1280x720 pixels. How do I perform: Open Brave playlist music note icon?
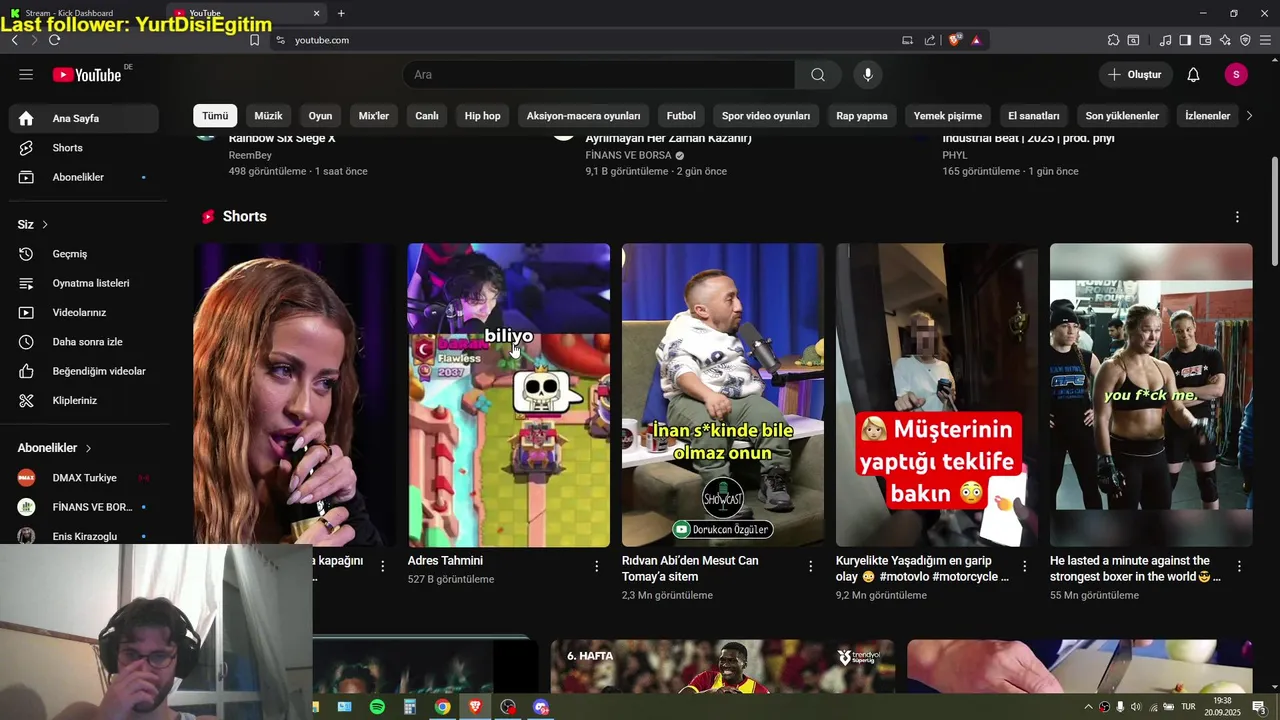[1165, 40]
